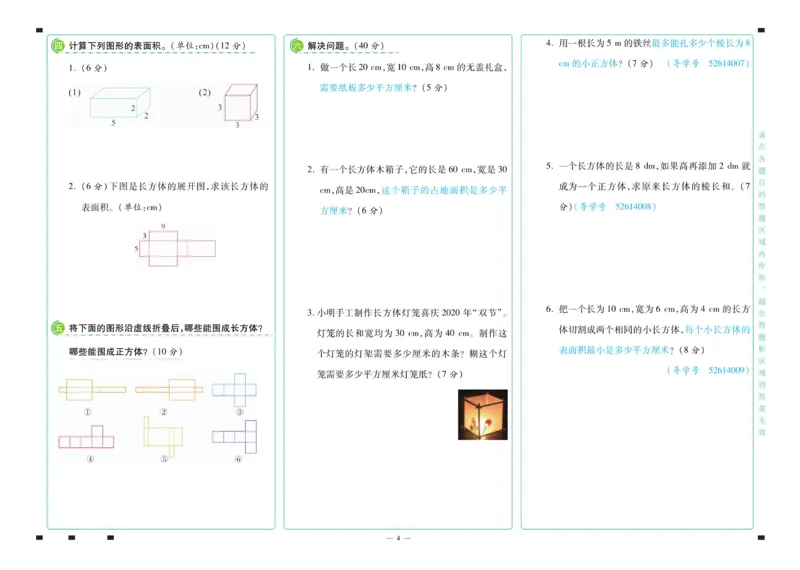Click blue text 表面积最小是多少平方厘米

pos(614,350)
